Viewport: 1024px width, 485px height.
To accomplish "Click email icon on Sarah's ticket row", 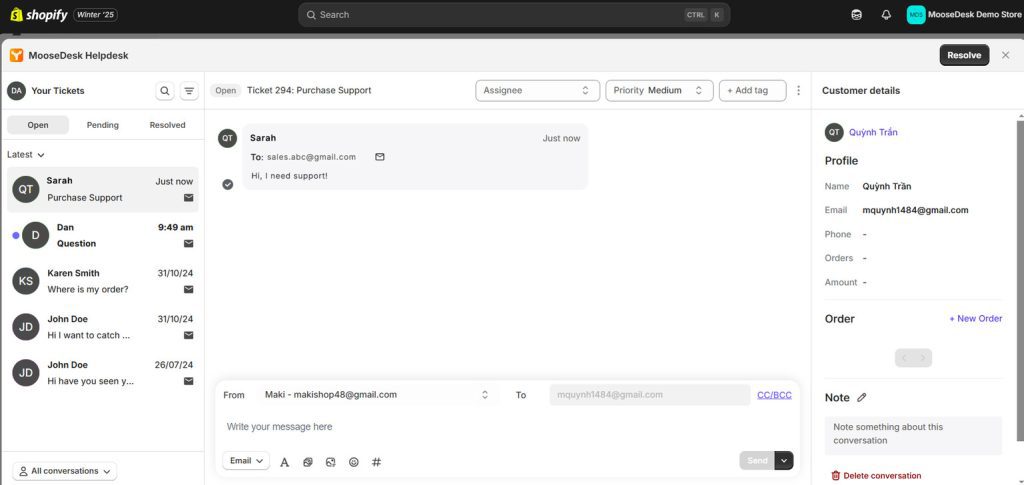I will [x=188, y=198].
